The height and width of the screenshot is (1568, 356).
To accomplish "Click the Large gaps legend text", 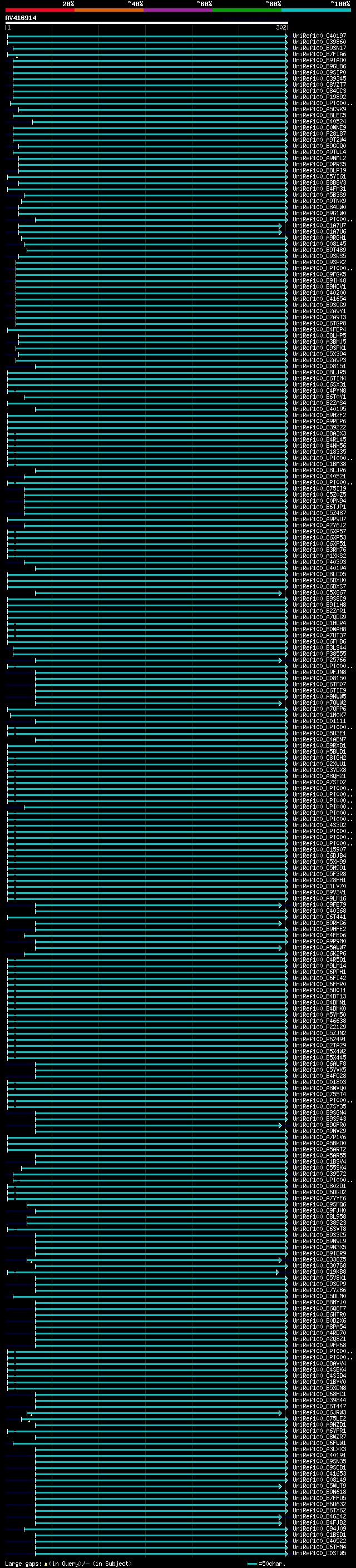I will (x=68, y=1564).
